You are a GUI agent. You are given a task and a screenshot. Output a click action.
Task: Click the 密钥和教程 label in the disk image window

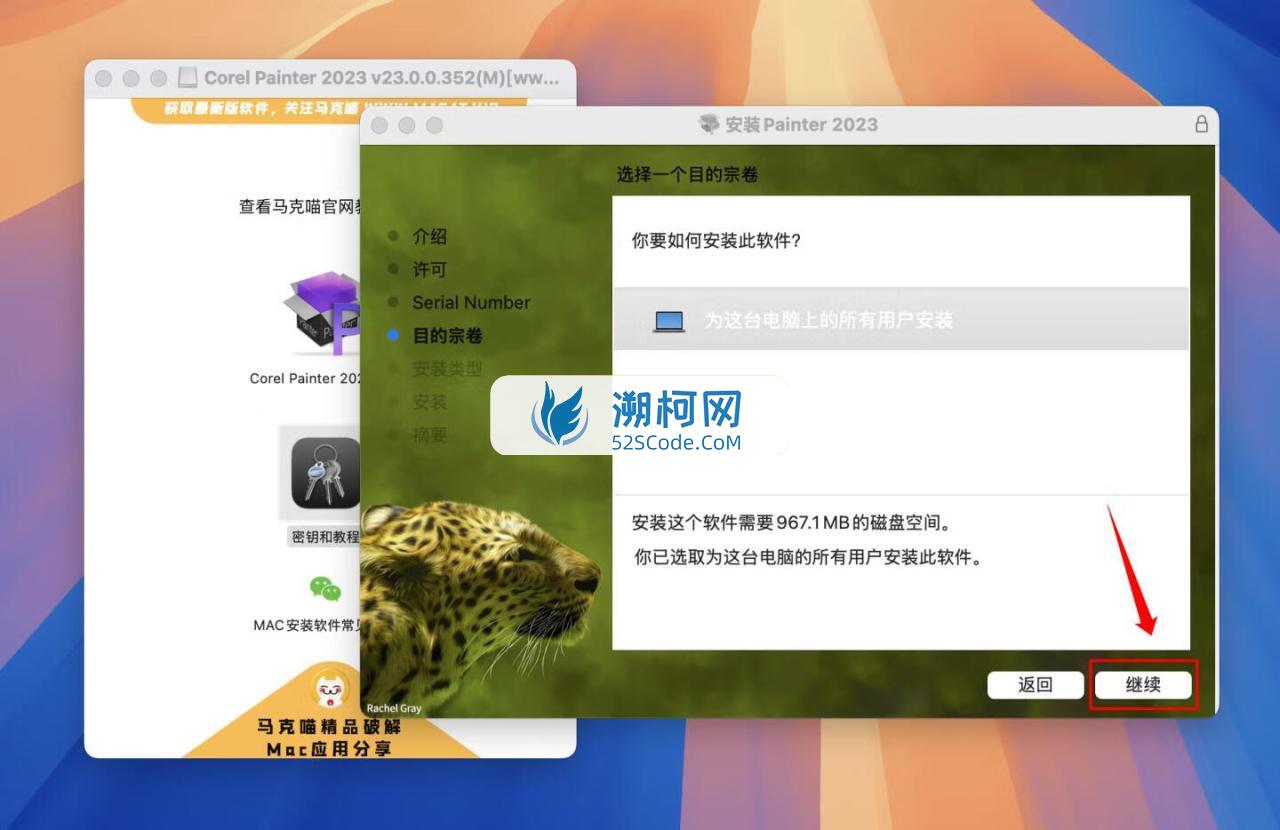(x=325, y=537)
